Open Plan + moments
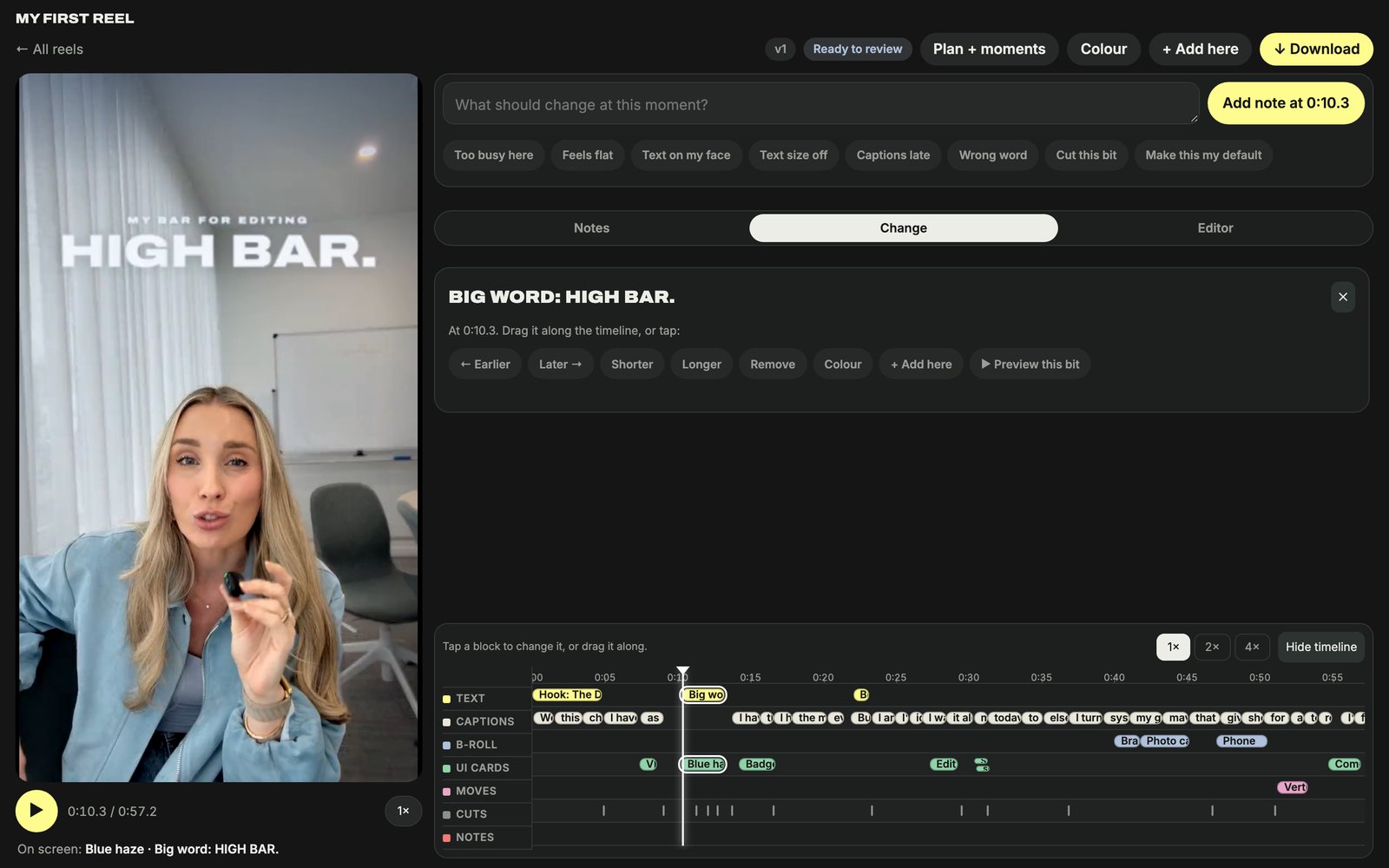The width and height of the screenshot is (1389, 868). click(989, 49)
